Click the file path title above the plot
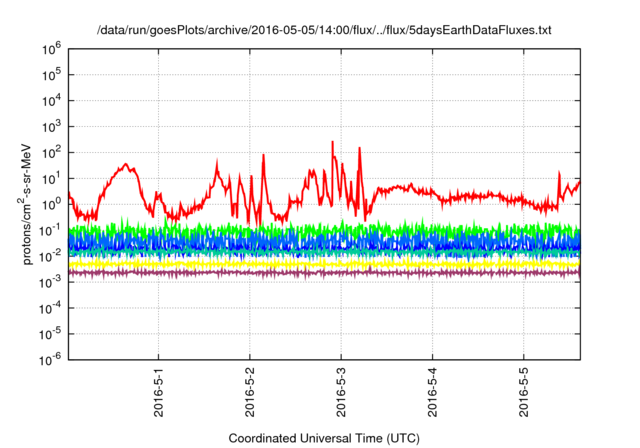Screen dimensions: 640x448 324,30
